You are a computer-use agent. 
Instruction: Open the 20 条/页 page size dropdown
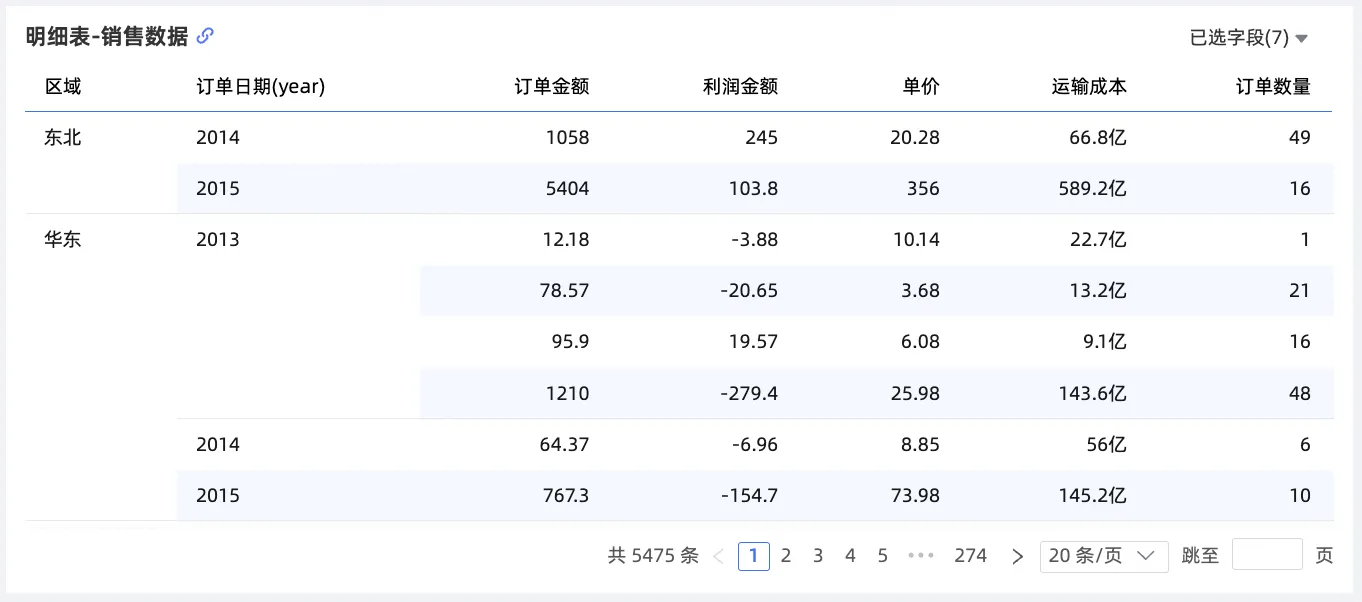click(x=1103, y=556)
